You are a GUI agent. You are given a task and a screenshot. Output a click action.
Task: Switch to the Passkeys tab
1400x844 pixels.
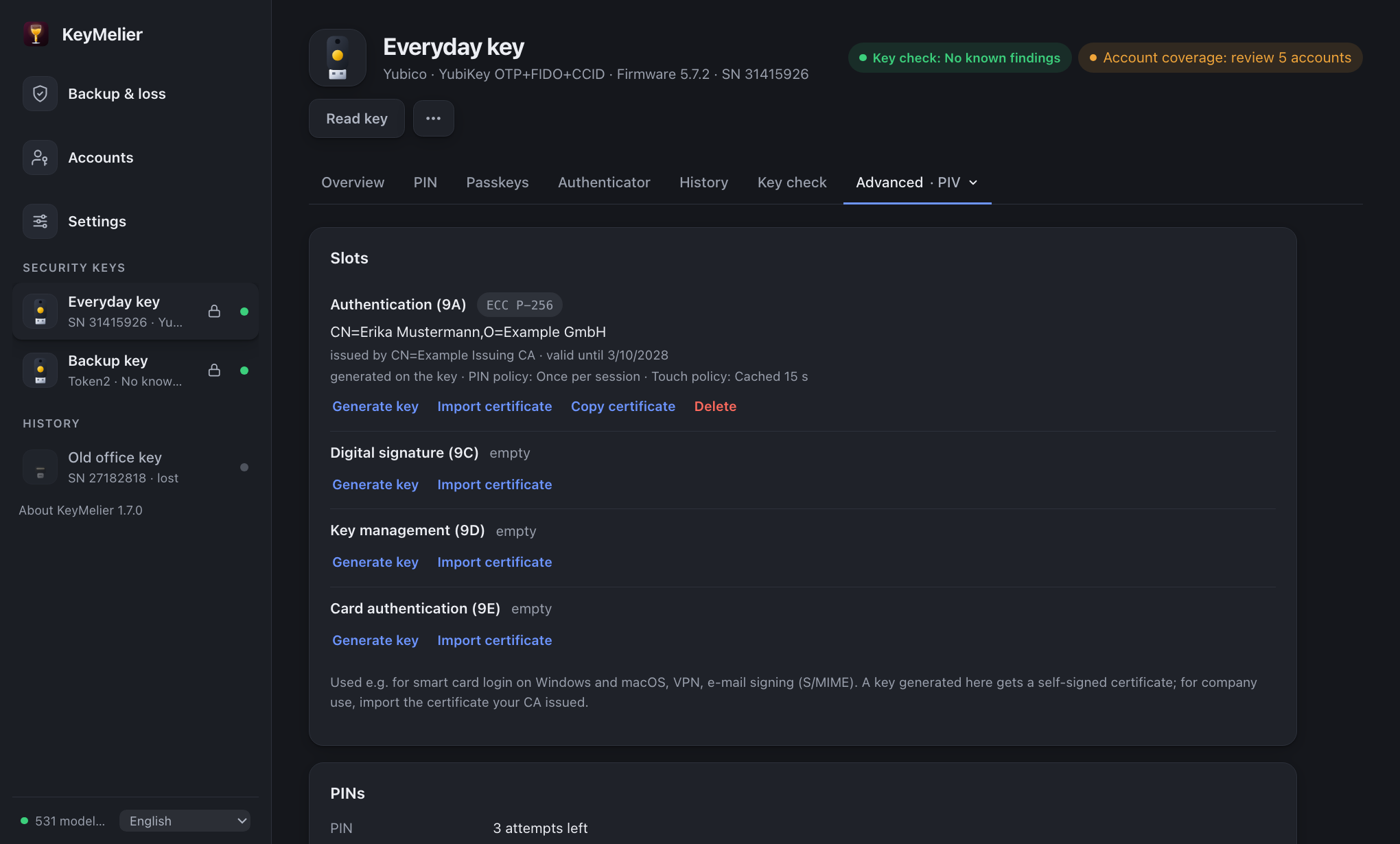[498, 183]
